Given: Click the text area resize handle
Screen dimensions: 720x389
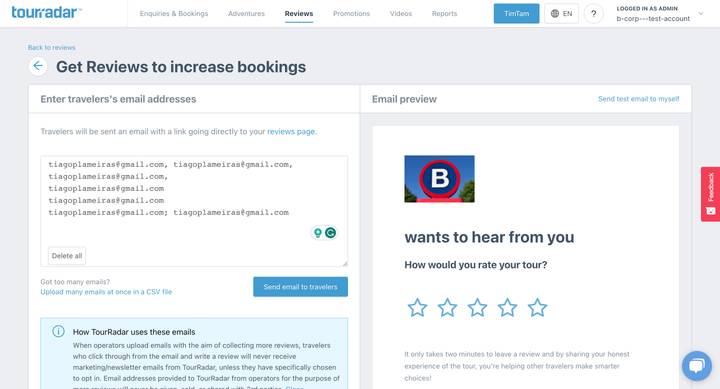Looking at the screenshot, I should point(345,263).
